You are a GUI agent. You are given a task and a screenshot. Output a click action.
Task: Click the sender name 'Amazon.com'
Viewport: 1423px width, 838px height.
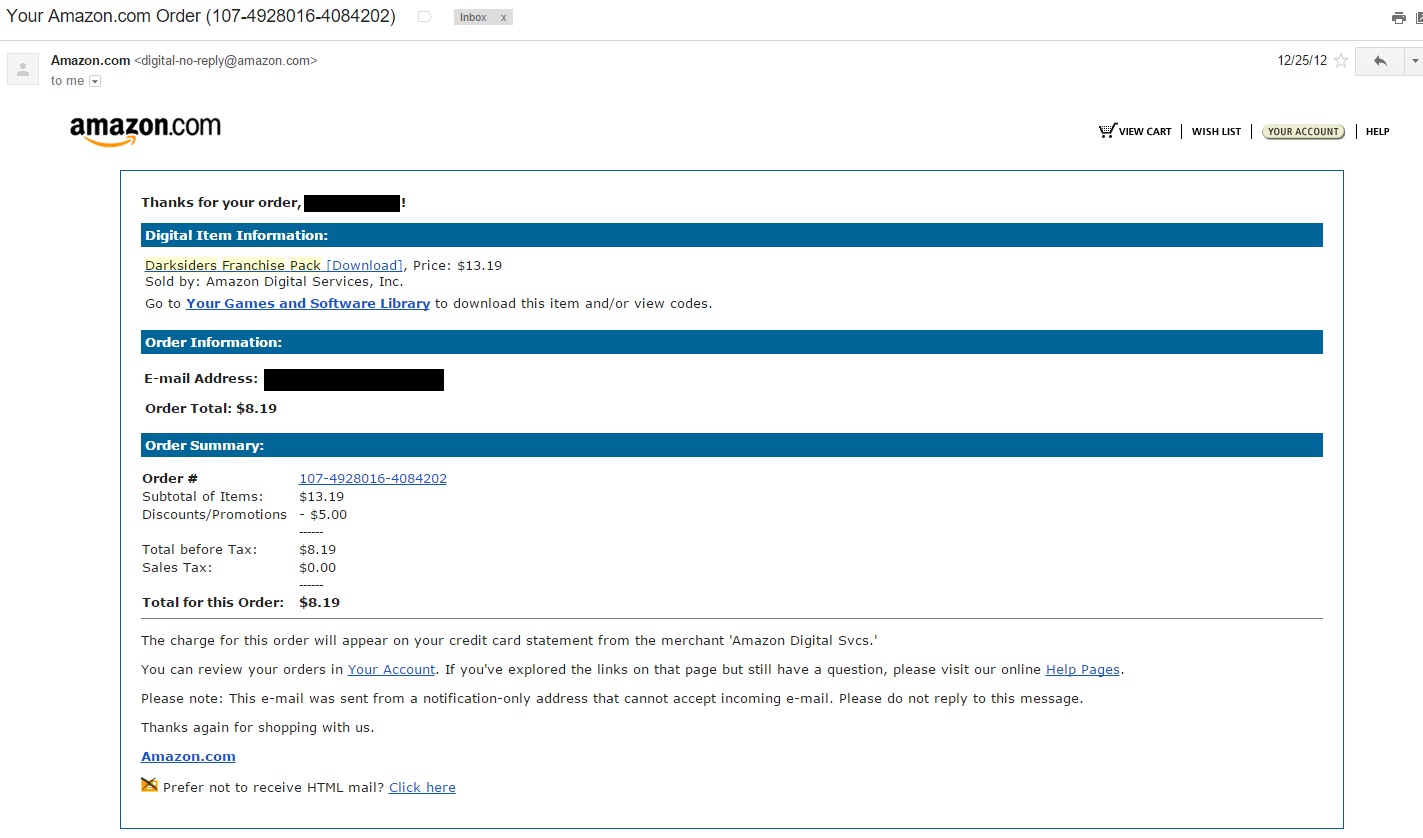coord(90,61)
